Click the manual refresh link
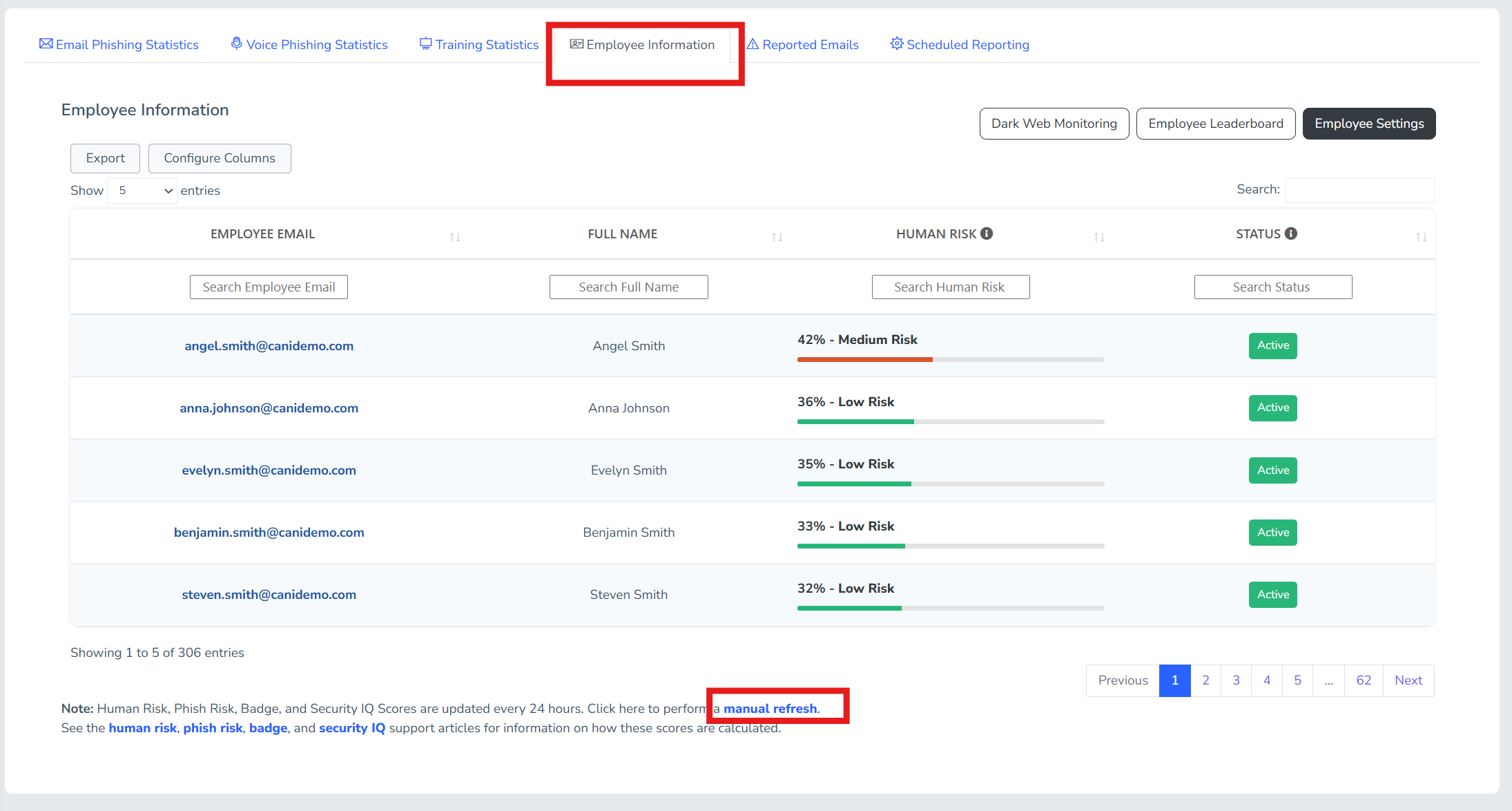The width and height of the screenshot is (1512, 811). coord(770,709)
